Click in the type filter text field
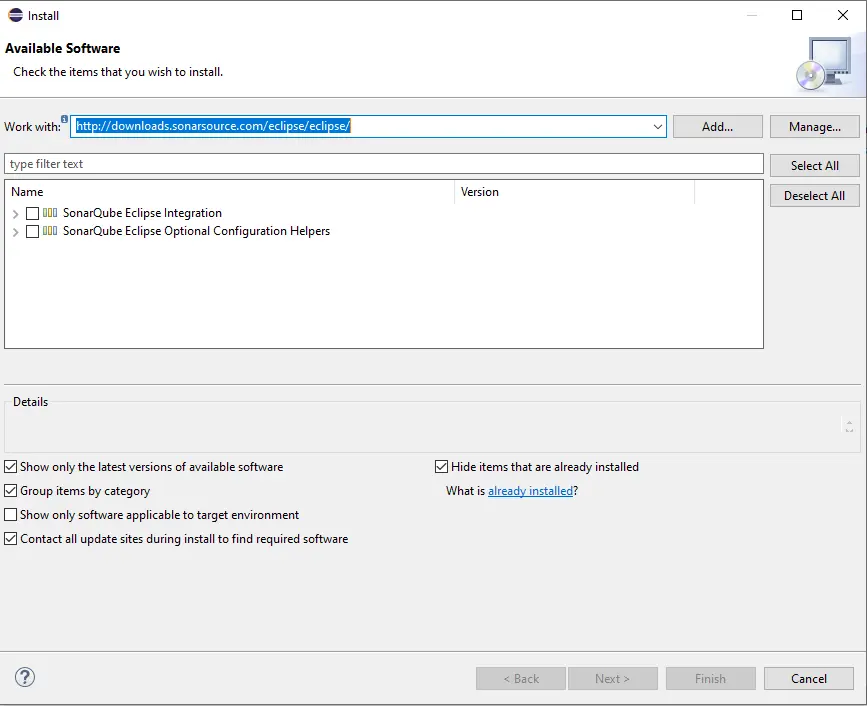This screenshot has width=867, height=706. click(384, 164)
